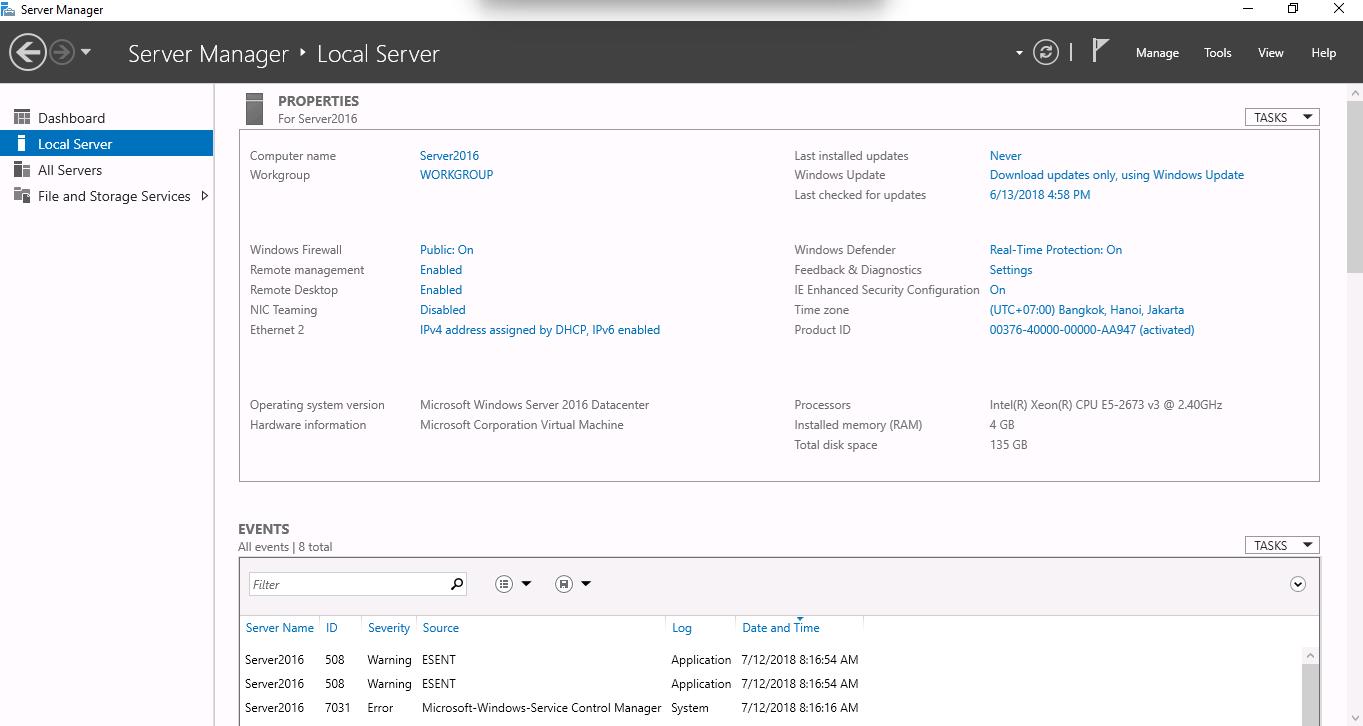Click Windows Firewall 'Public: On' link

coord(446,250)
